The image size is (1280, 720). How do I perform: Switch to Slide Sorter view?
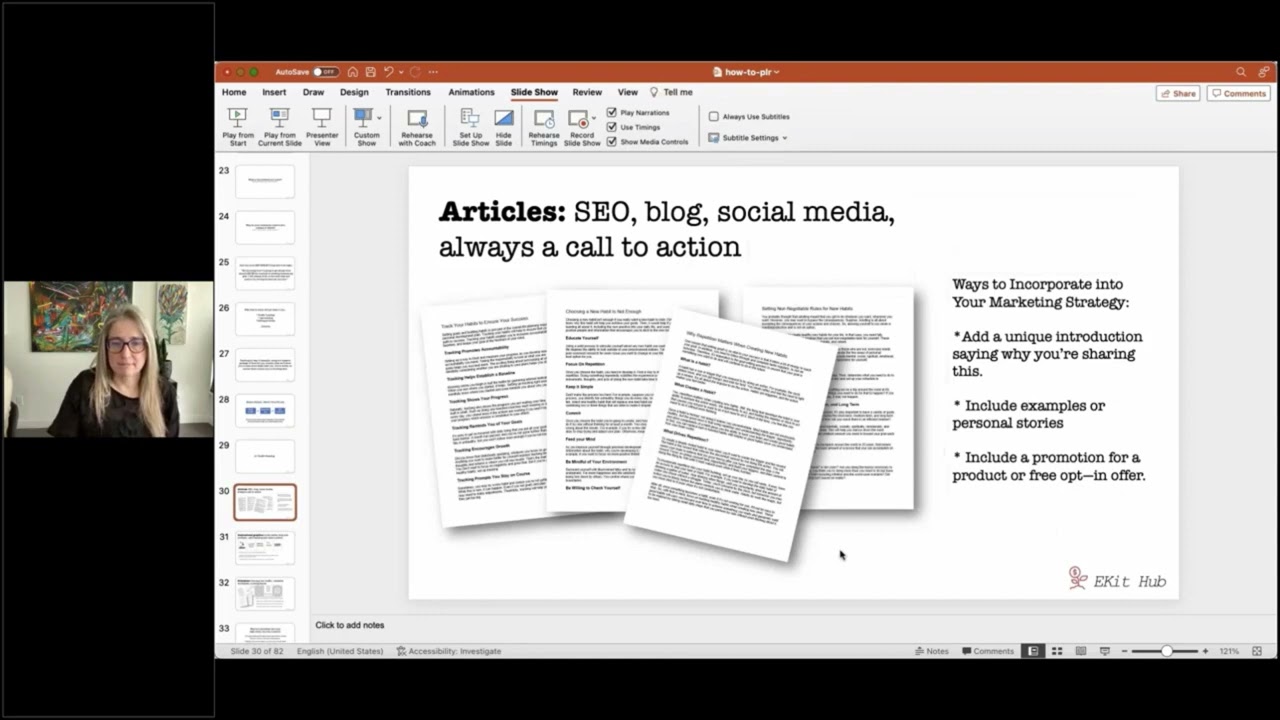tap(1057, 651)
